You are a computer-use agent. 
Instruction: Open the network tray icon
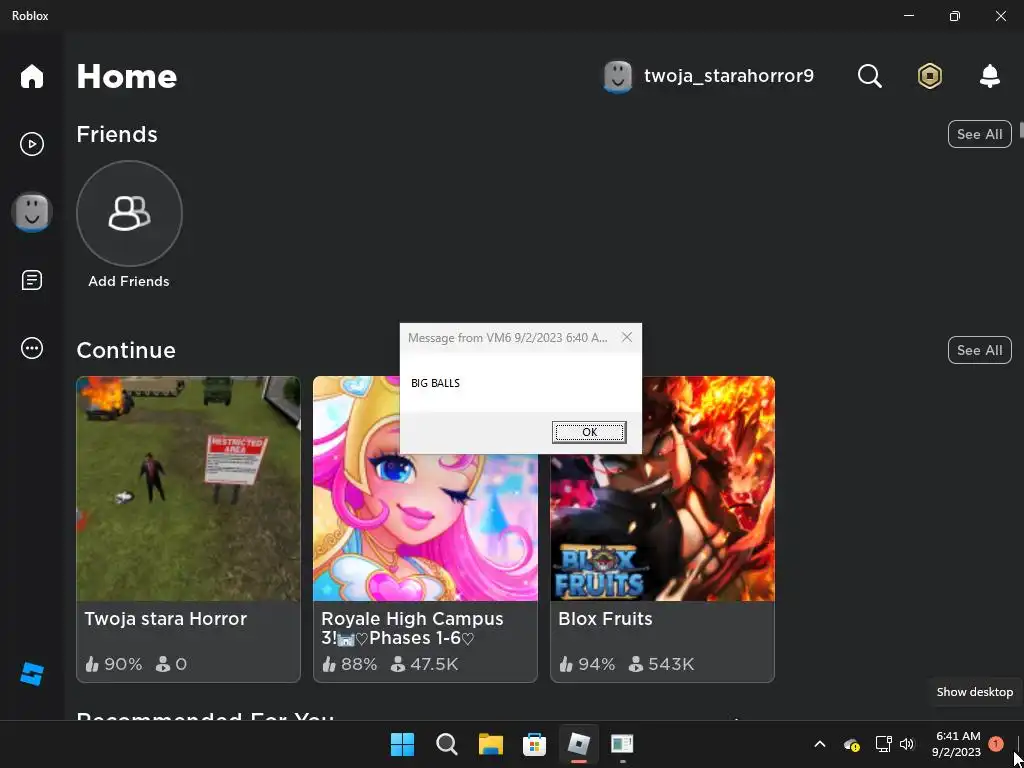pos(883,744)
